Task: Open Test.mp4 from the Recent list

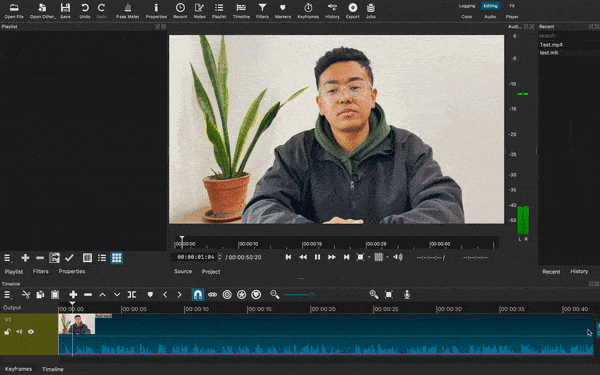Action: [x=551, y=45]
